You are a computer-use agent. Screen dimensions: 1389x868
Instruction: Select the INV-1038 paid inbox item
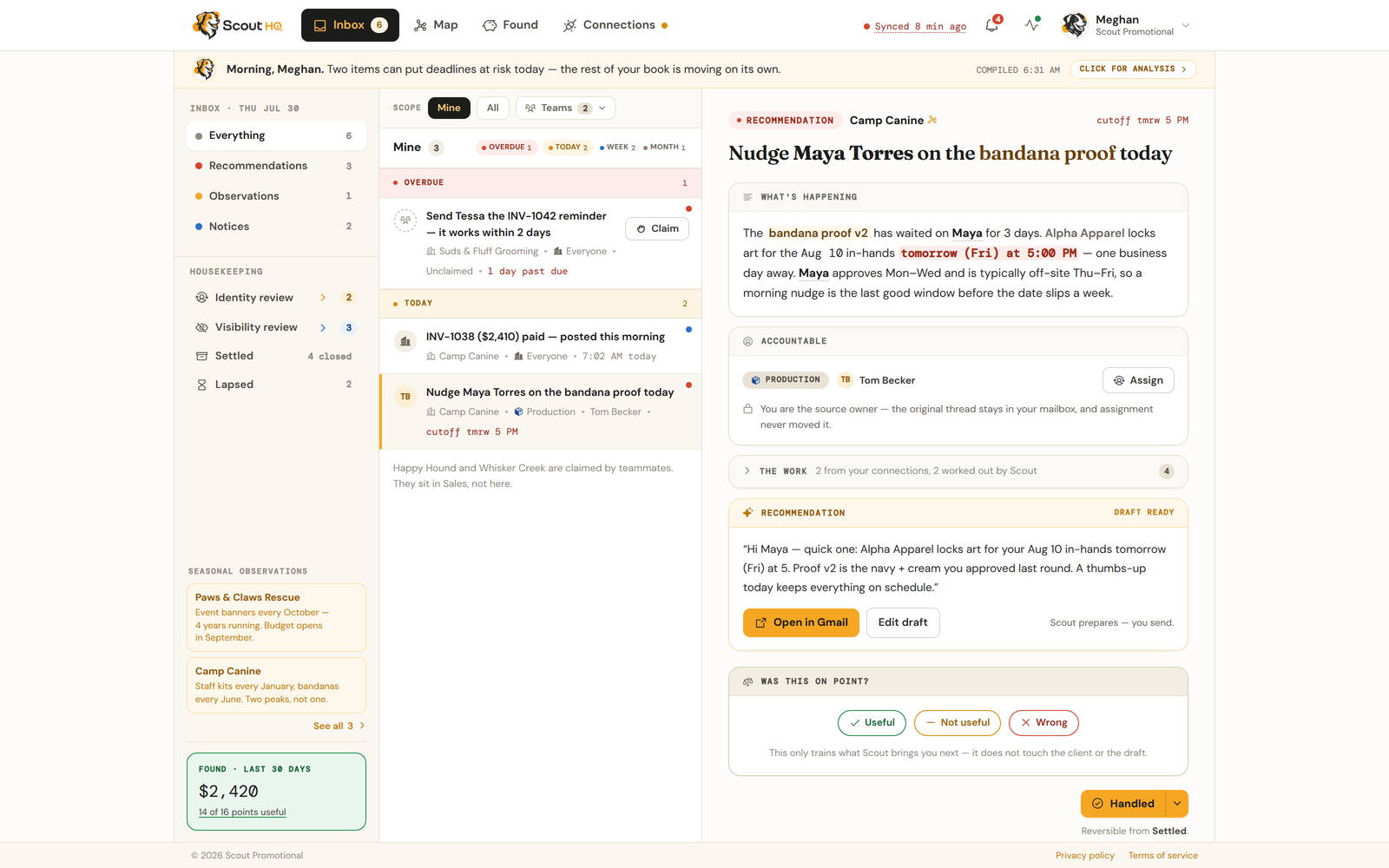(540, 345)
